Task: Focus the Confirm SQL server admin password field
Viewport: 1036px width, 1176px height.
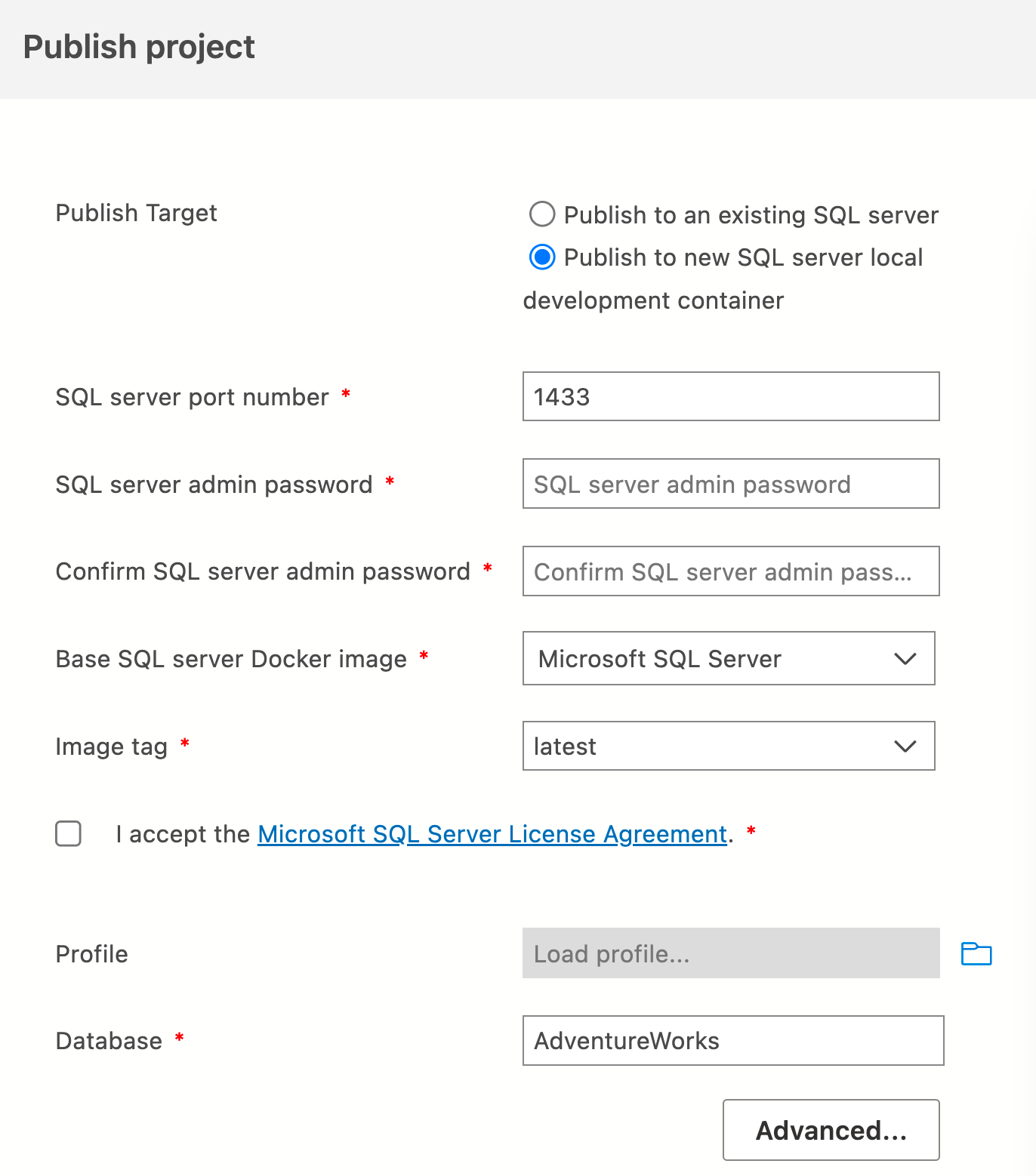Action: (x=731, y=571)
